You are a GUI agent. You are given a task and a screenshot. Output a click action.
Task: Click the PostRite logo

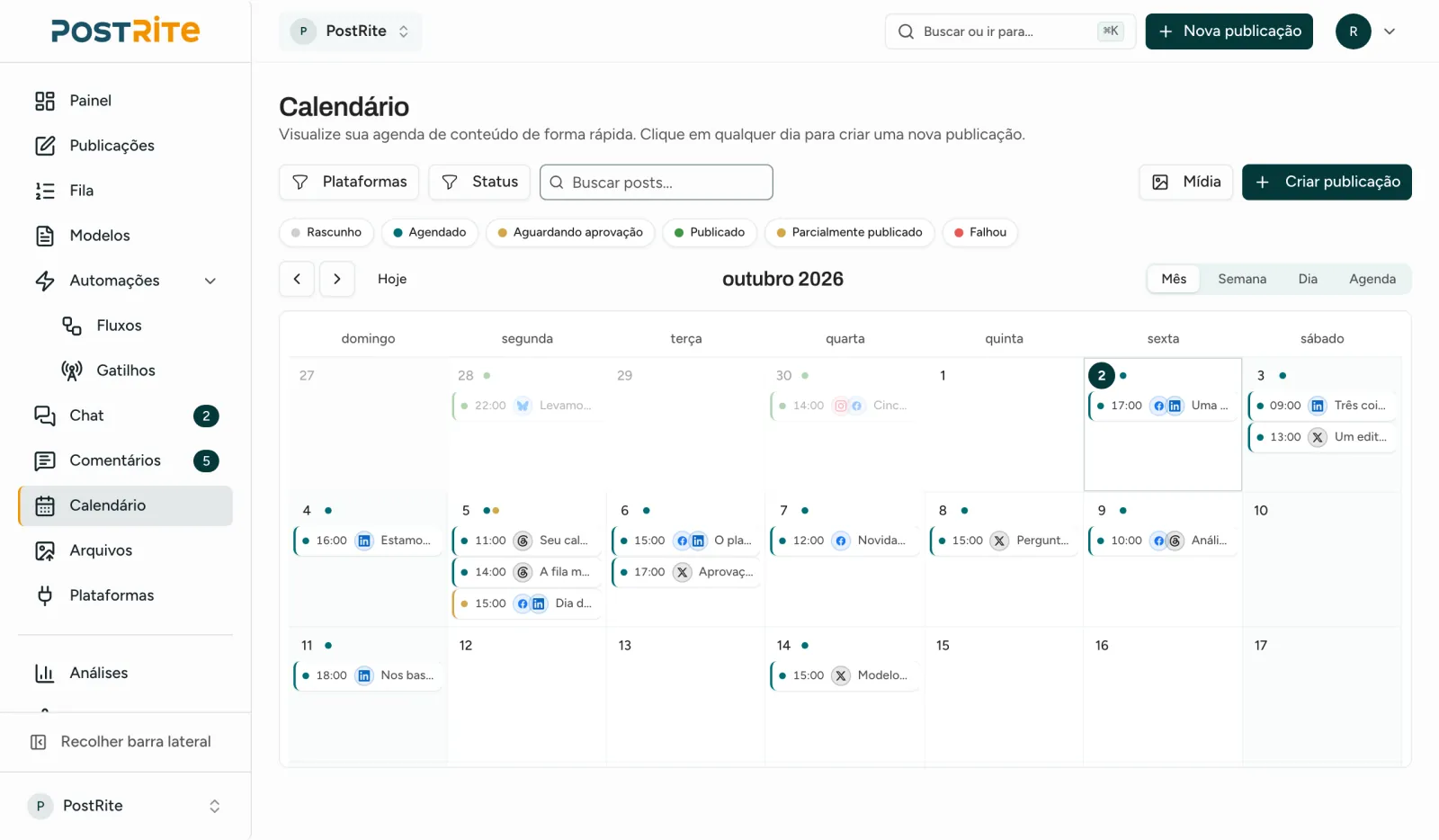click(126, 31)
